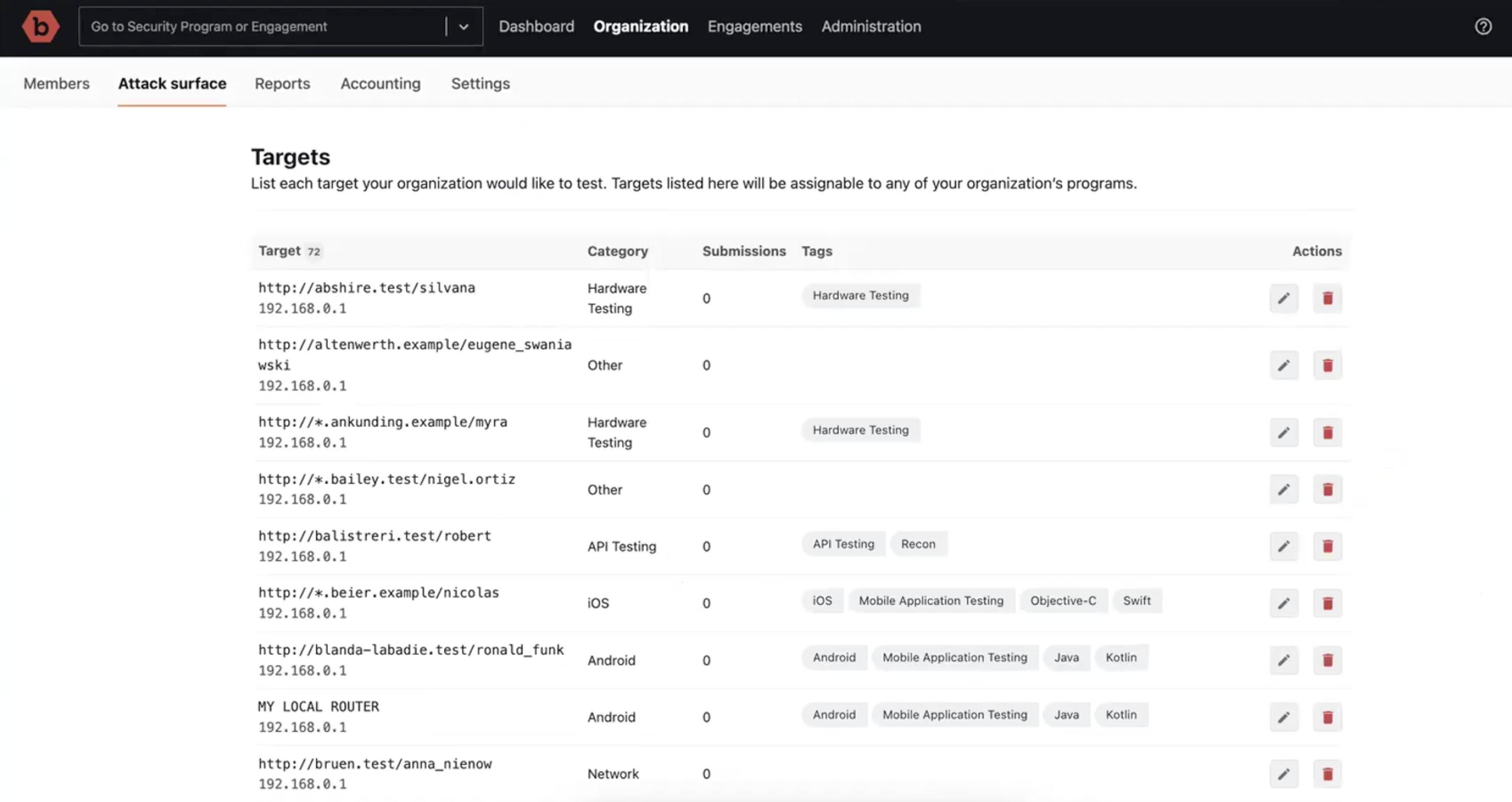The width and height of the screenshot is (1512, 802).
Task: Delete the altenwerth.example target
Action: tap(1328, 365)
